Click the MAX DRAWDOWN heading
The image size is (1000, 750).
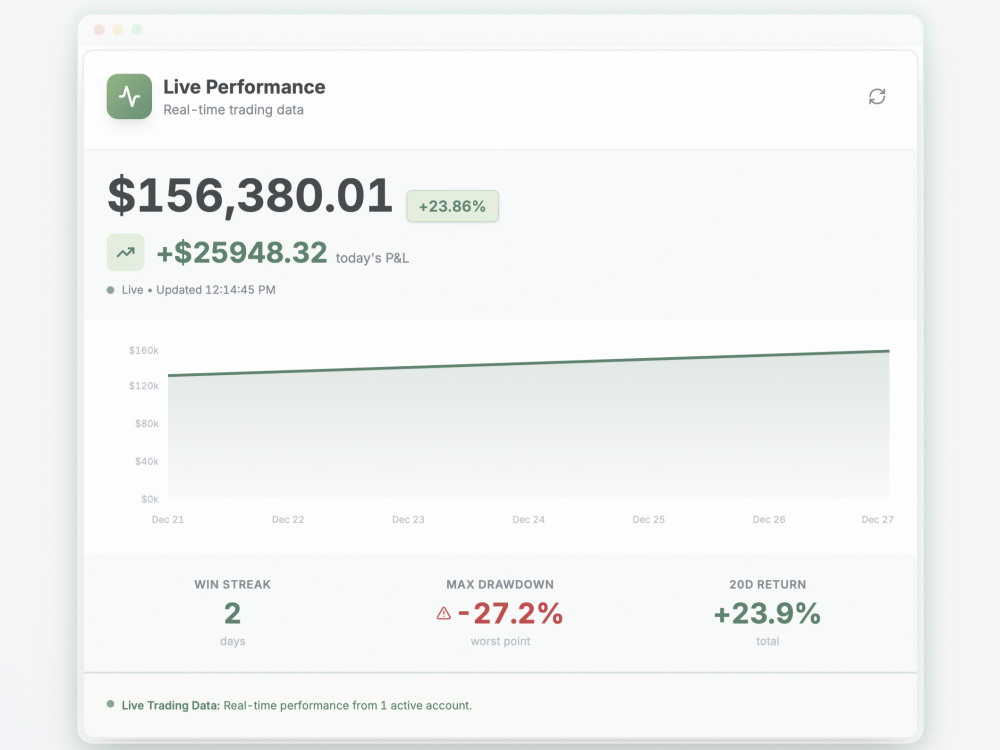coord(500,585)
